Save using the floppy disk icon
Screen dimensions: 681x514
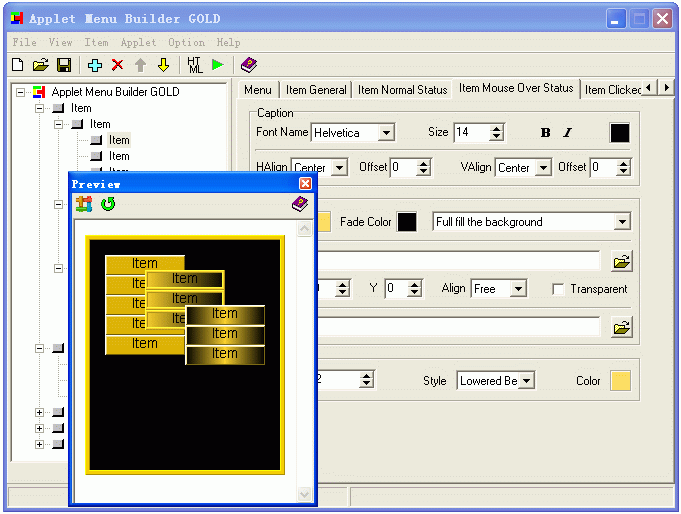(64, 65)
